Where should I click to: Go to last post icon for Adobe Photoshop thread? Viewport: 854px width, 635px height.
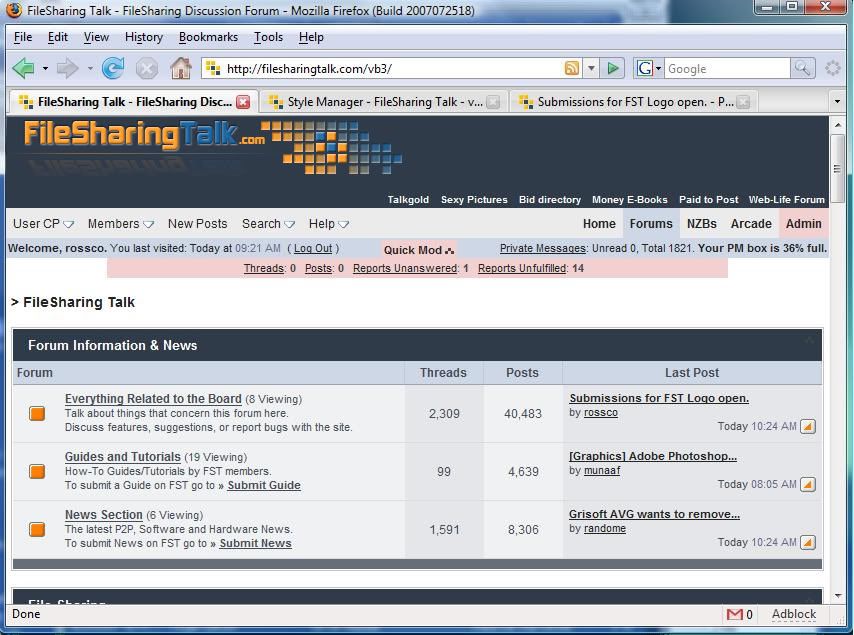(808, 484)
